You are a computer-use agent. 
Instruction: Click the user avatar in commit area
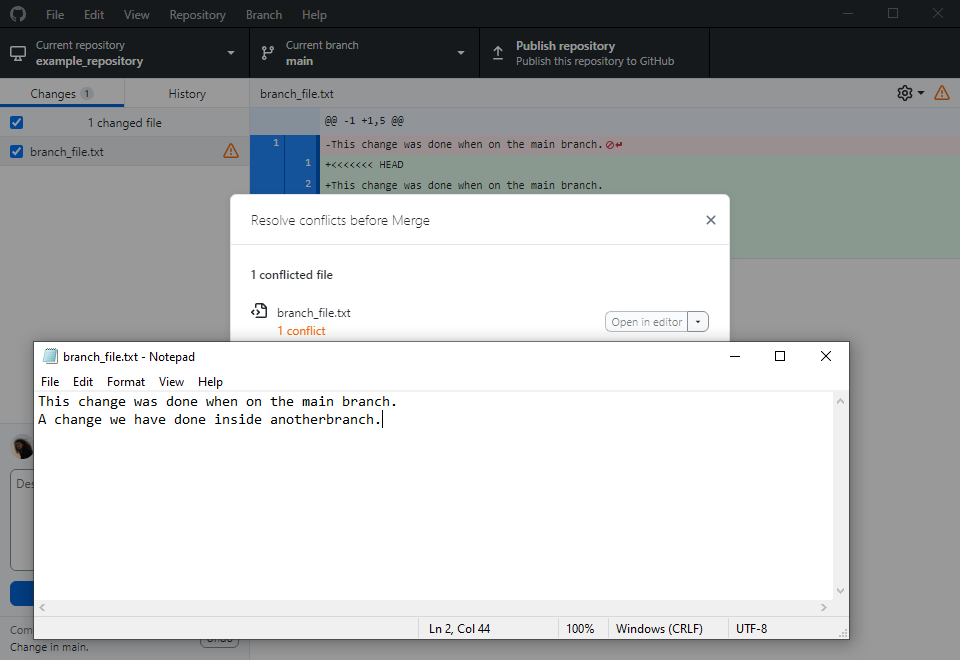23,447
